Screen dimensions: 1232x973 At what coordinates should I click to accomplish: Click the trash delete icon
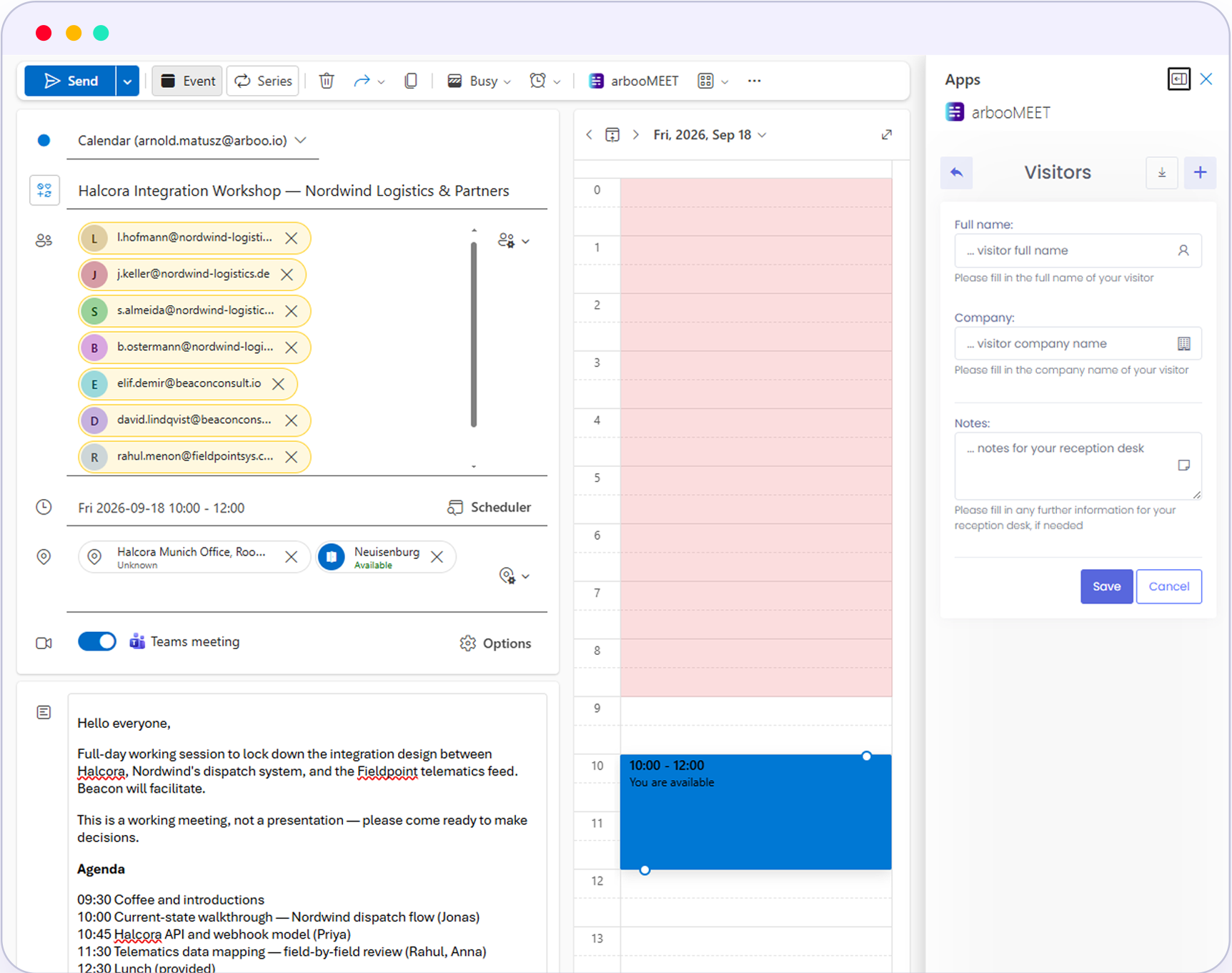pos(327,81)
